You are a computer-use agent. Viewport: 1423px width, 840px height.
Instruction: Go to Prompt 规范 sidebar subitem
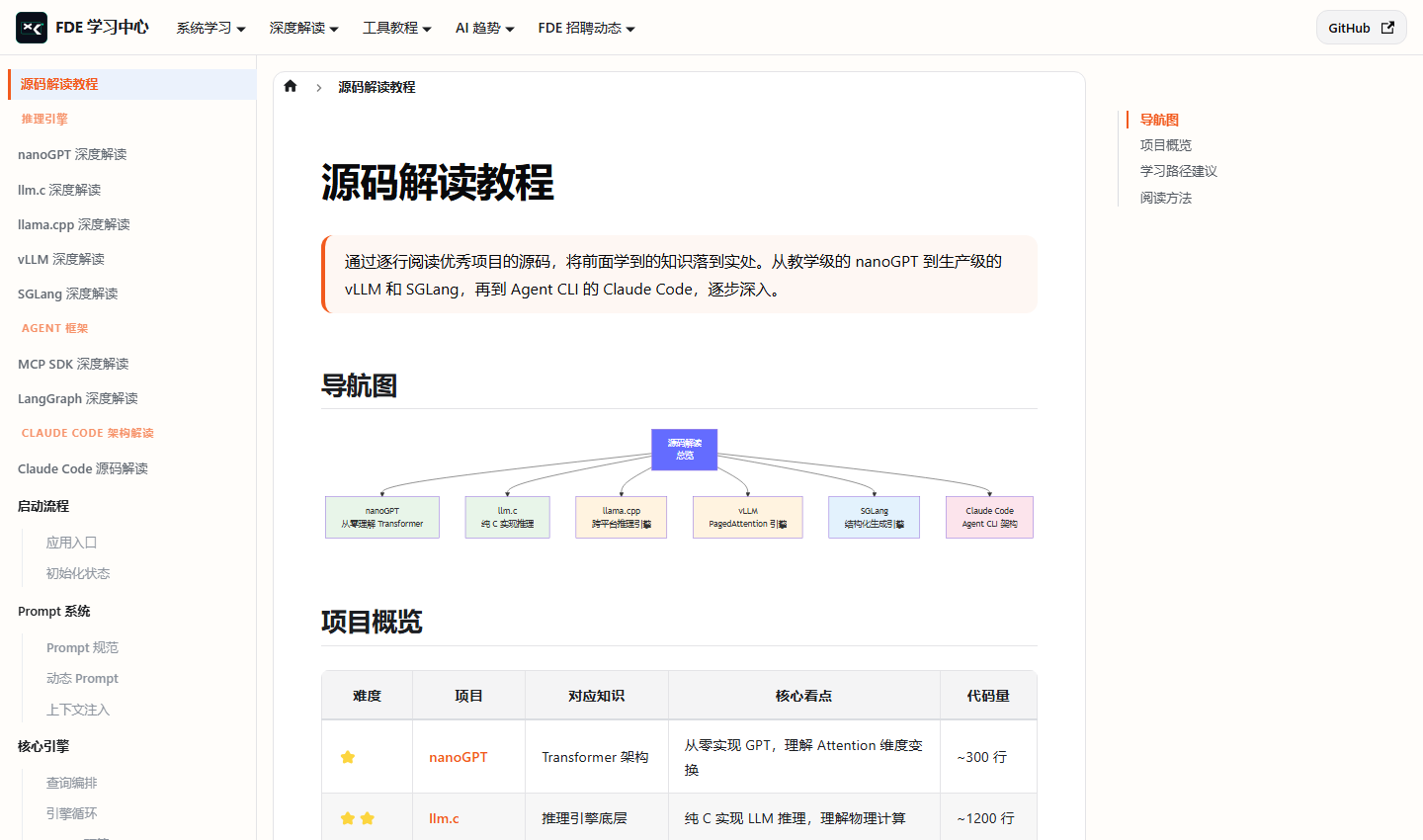[x=82, y=647]
